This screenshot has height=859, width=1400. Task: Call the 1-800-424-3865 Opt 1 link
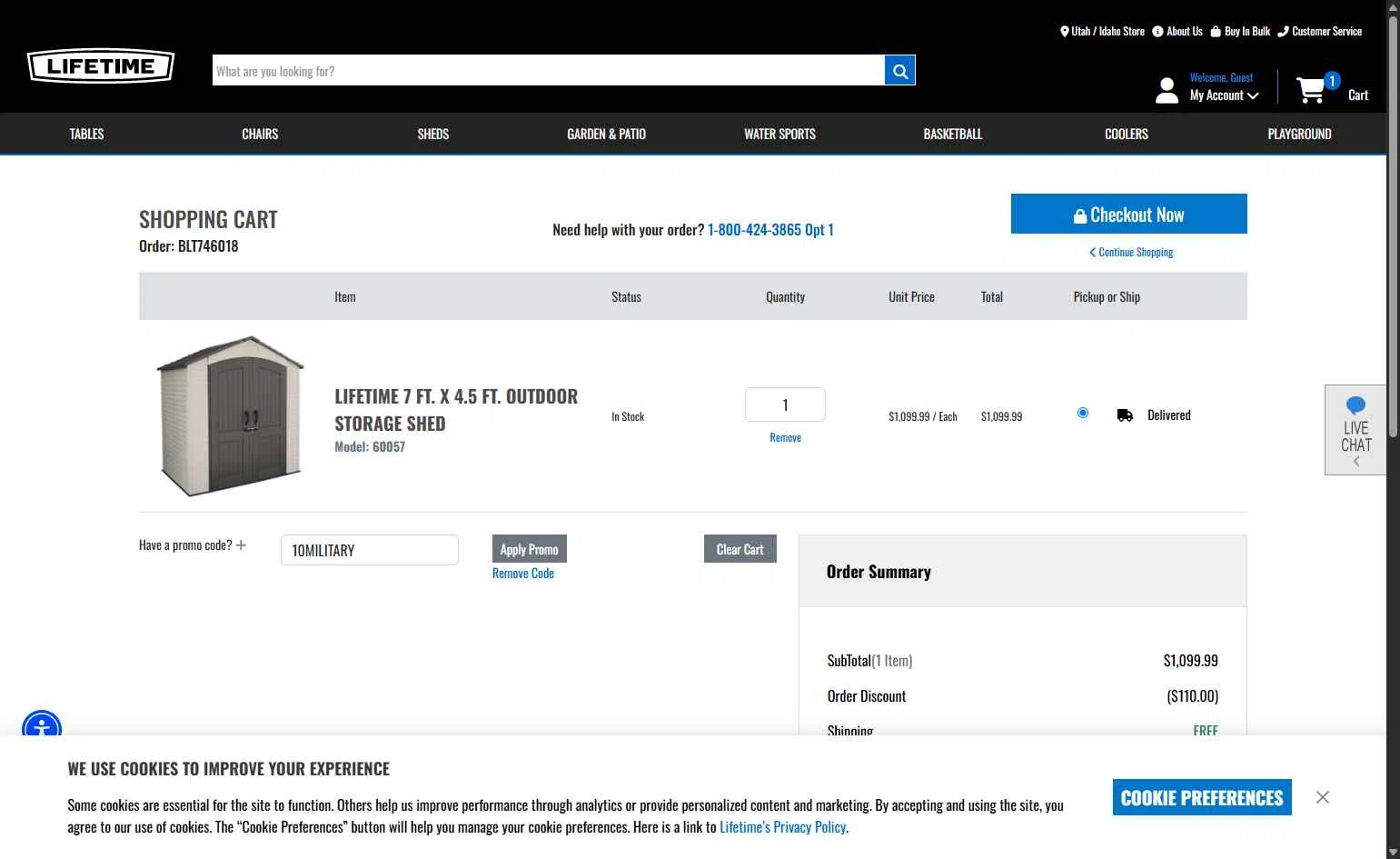tap(770, 230)
